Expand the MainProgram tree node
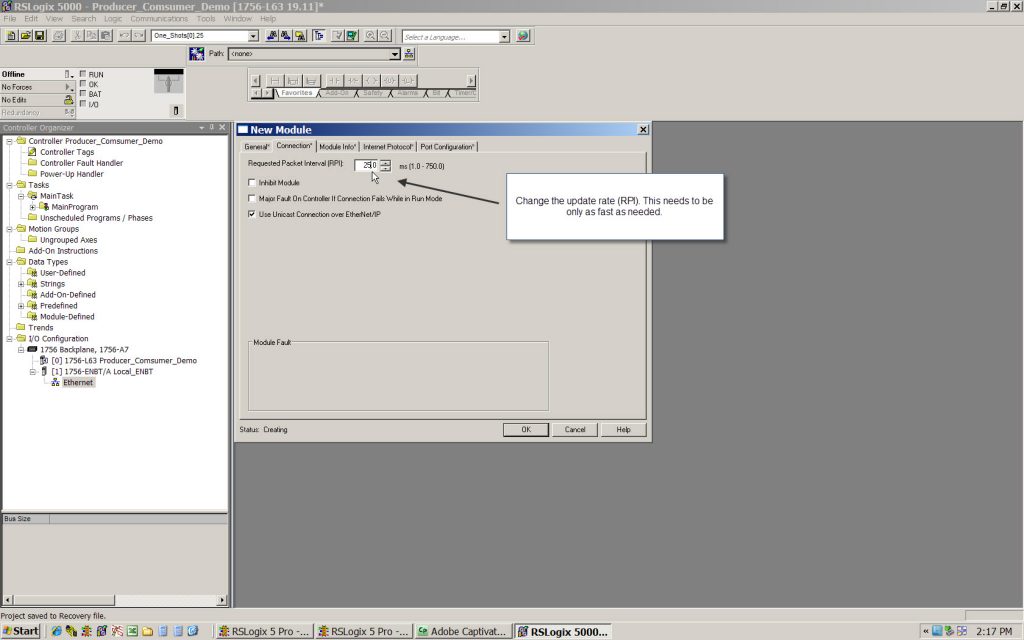1024x640 pixels. [33, 207]
